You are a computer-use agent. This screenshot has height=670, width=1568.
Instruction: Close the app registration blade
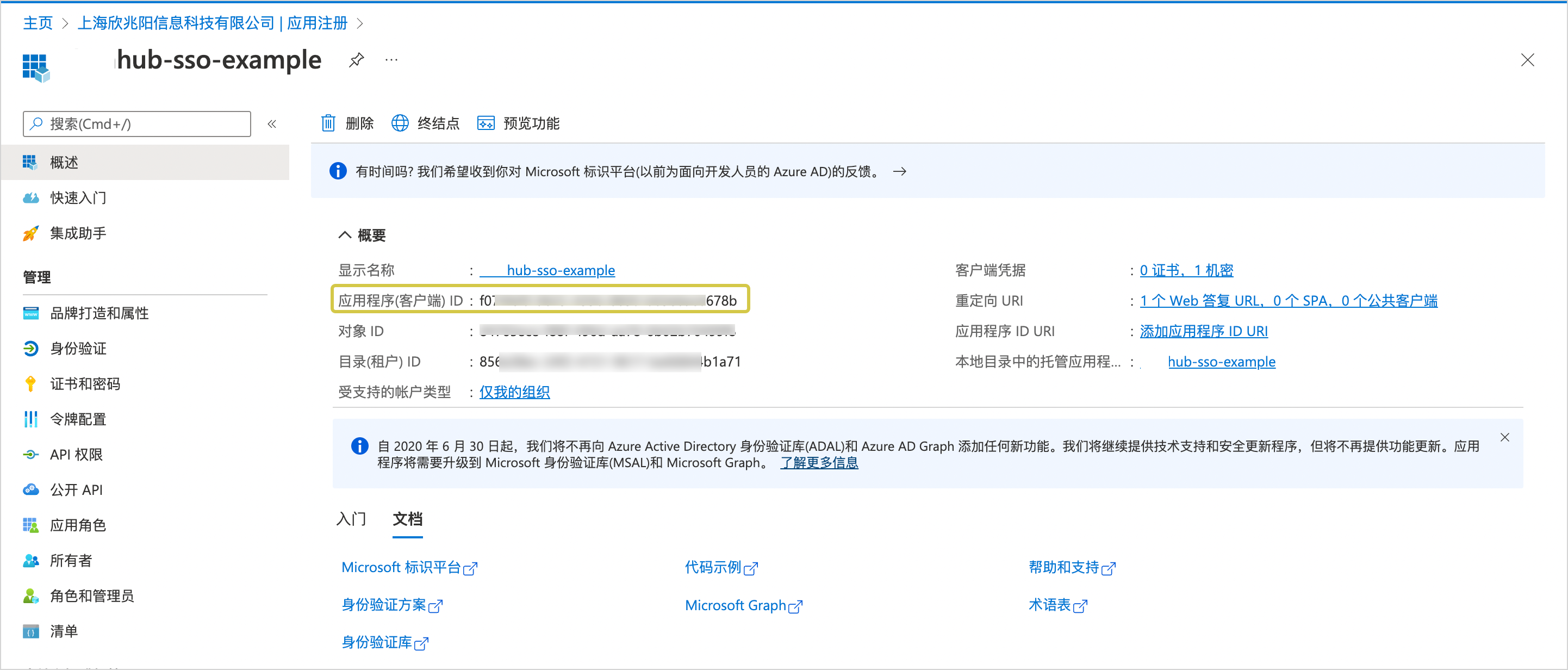[x=1527, y=60]
